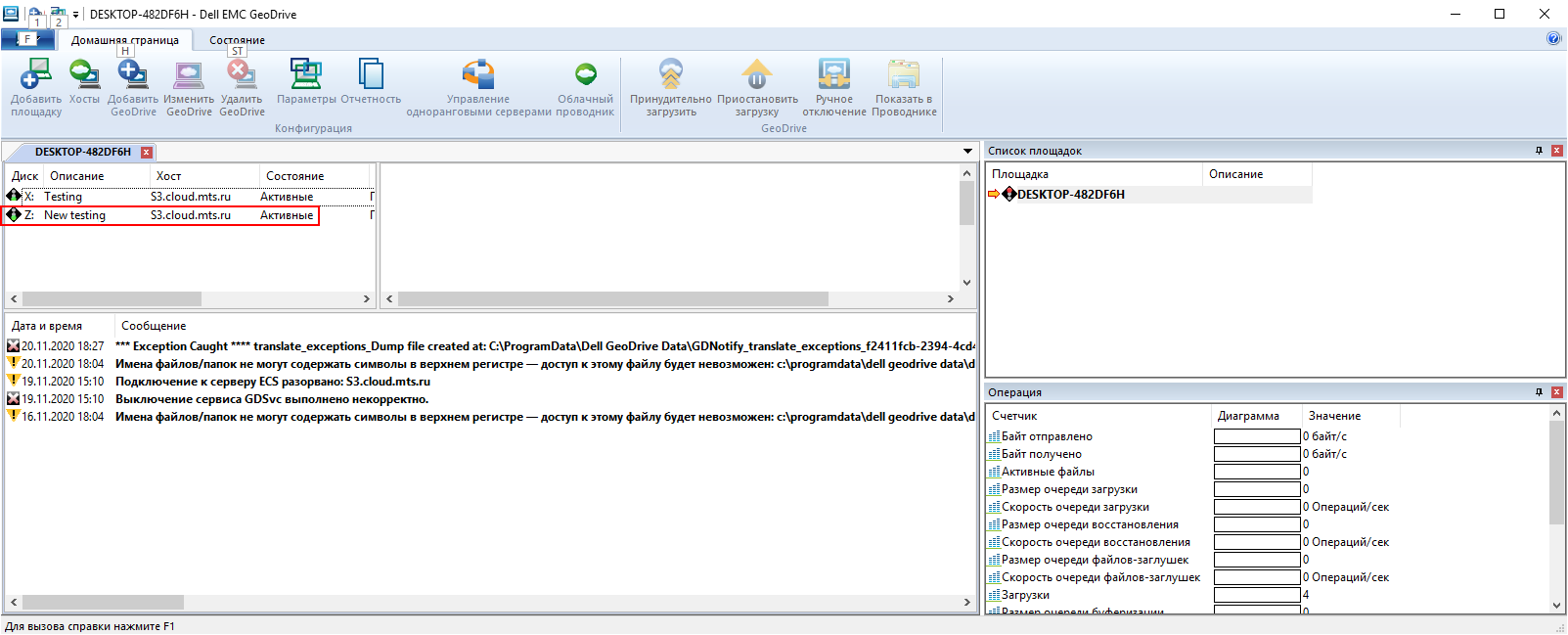Open Облачный проводник
Image resolution: width=1568 pixels, height=635 pixels.
click(585, 75)
